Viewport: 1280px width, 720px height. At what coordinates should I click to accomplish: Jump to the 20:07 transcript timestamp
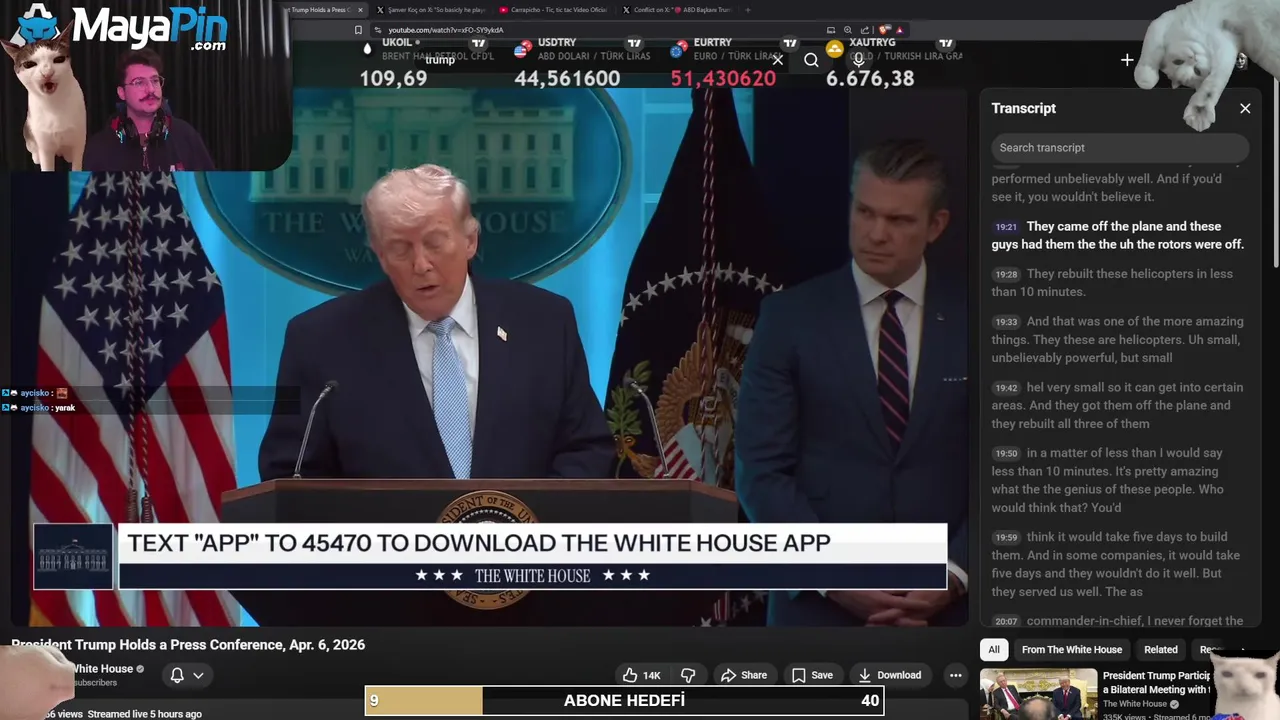[1006, 621]
